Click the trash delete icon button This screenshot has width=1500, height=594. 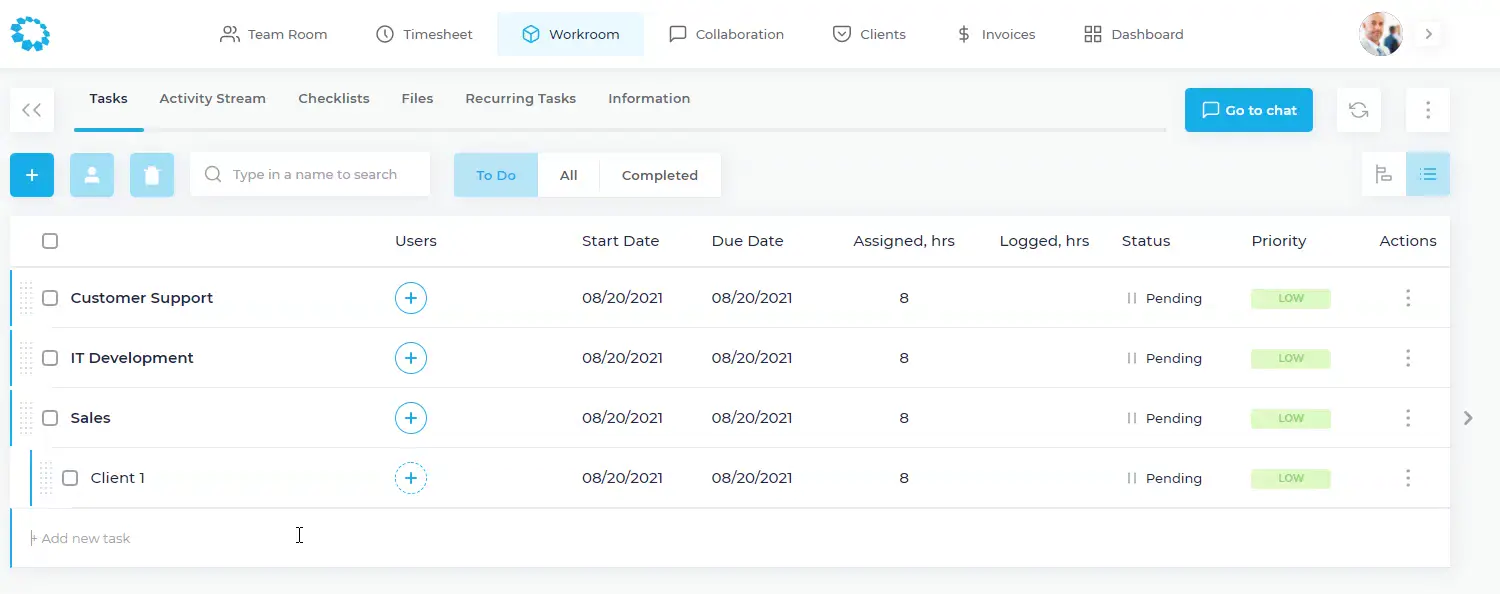pos(152,175)
